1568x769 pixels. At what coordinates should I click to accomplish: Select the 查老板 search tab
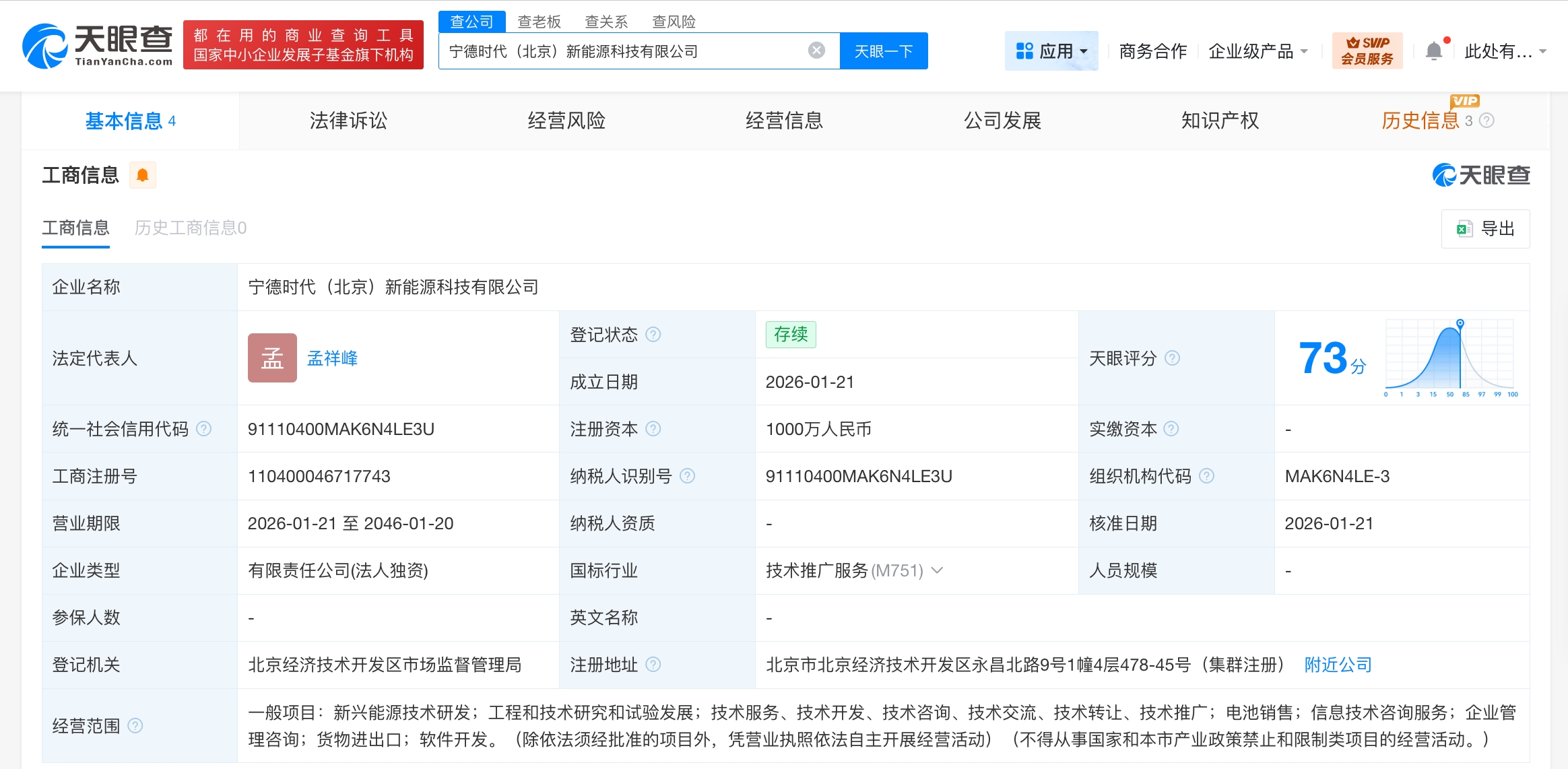click(x=540, y=22)
